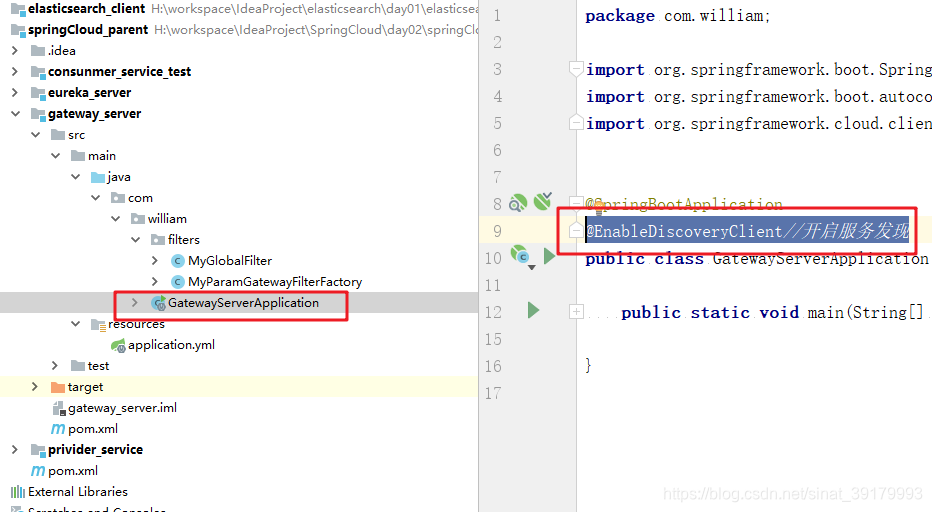
Task: Expand GatewayServerApplication class chevron
Action: click(x=135, y=303)
